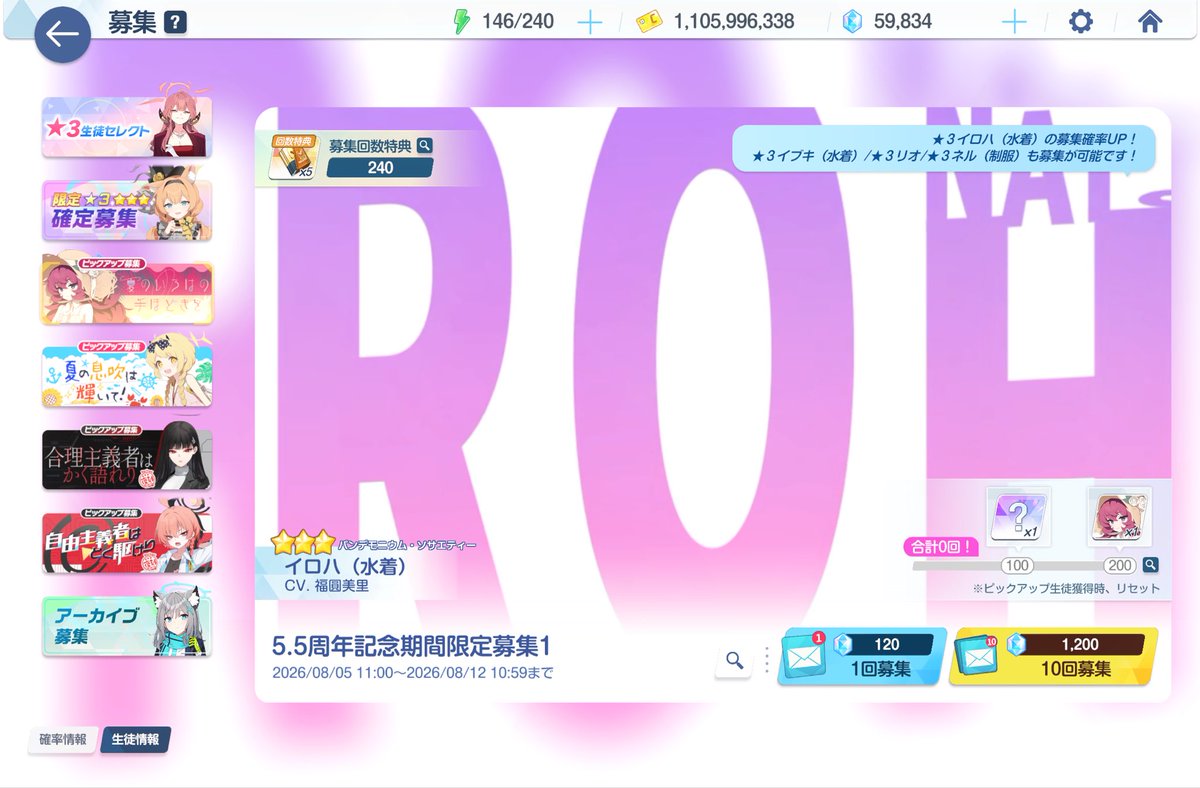
Task: Tap the 募集回数特典 240 counter
Action: click(380, 168)
